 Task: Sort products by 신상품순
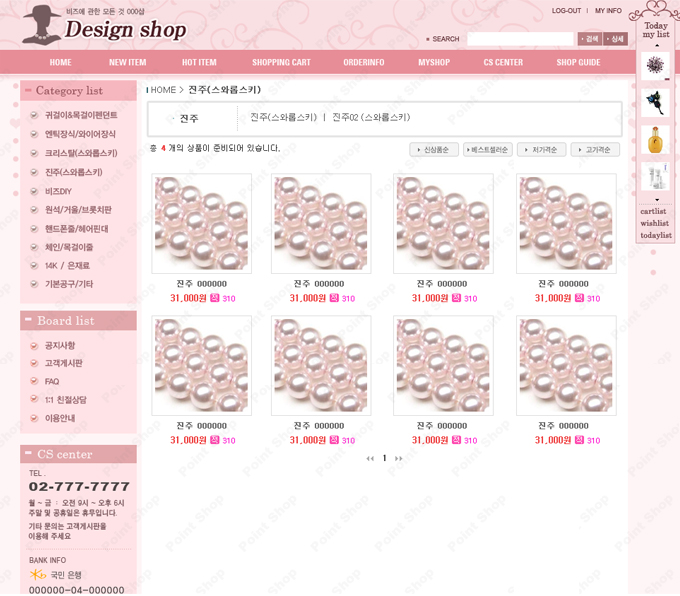coord(434,150)
